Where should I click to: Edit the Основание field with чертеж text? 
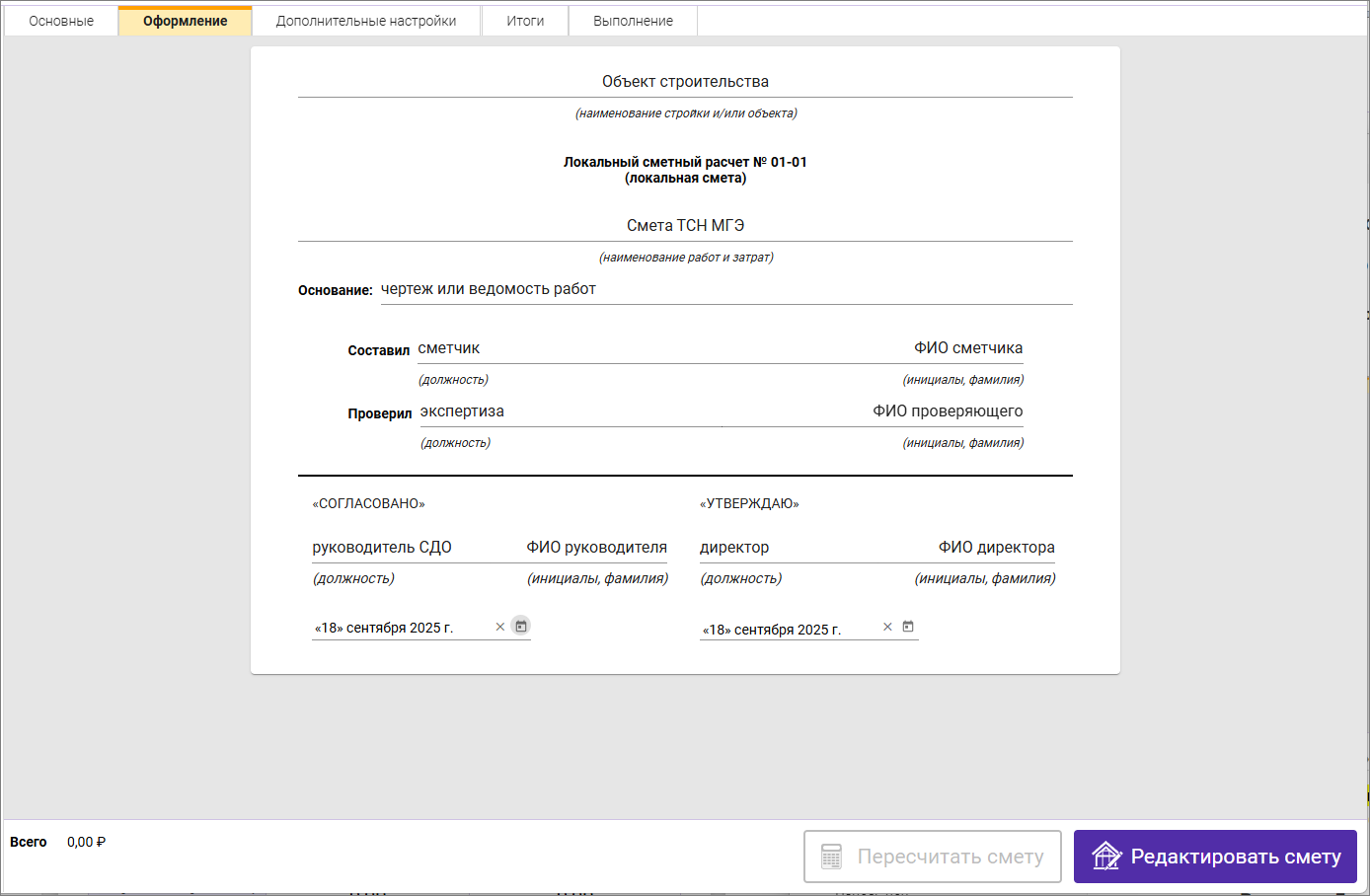724,289
